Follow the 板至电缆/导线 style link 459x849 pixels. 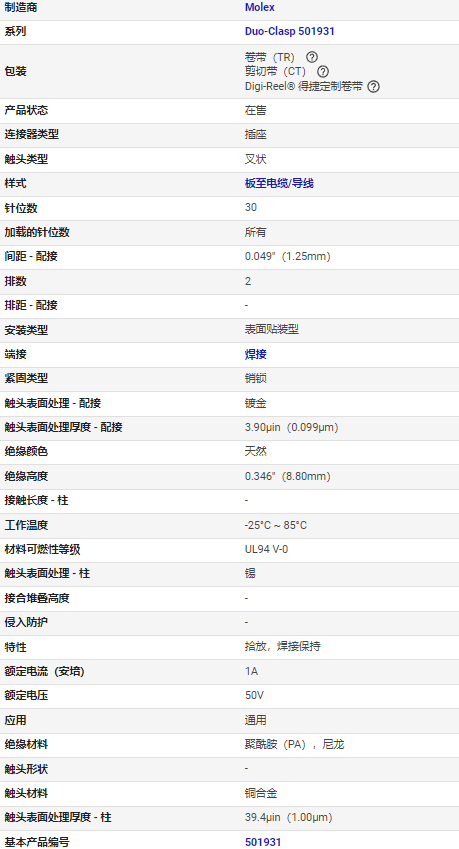click(x=279, y=184)
